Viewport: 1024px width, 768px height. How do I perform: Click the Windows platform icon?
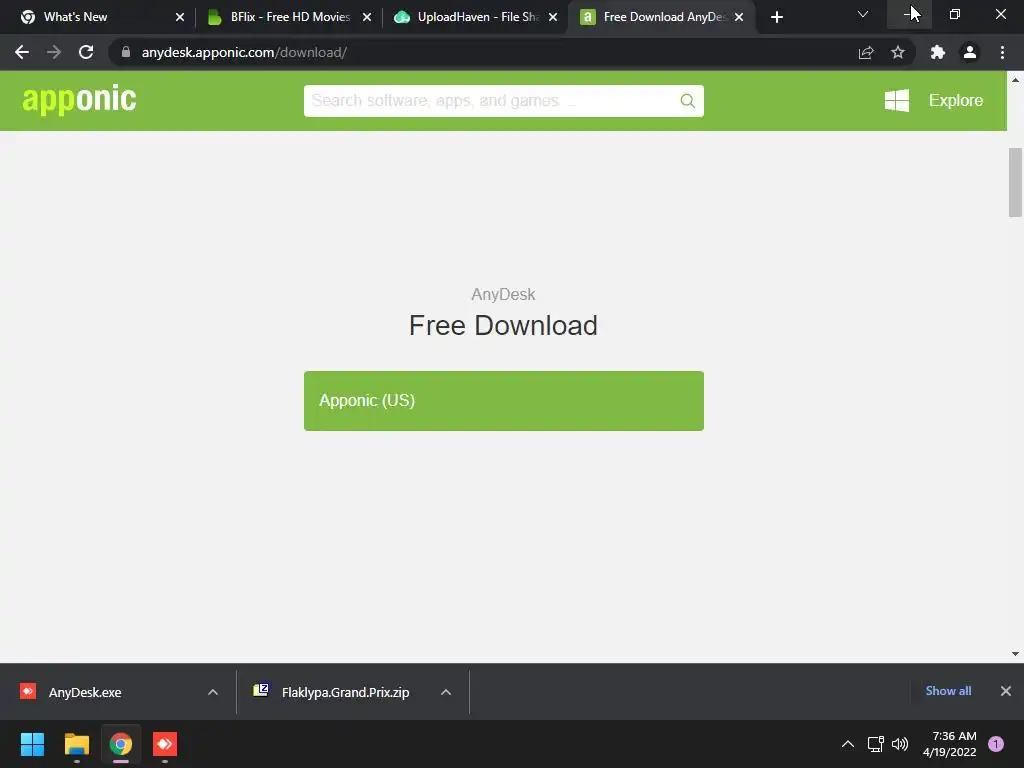897,101
